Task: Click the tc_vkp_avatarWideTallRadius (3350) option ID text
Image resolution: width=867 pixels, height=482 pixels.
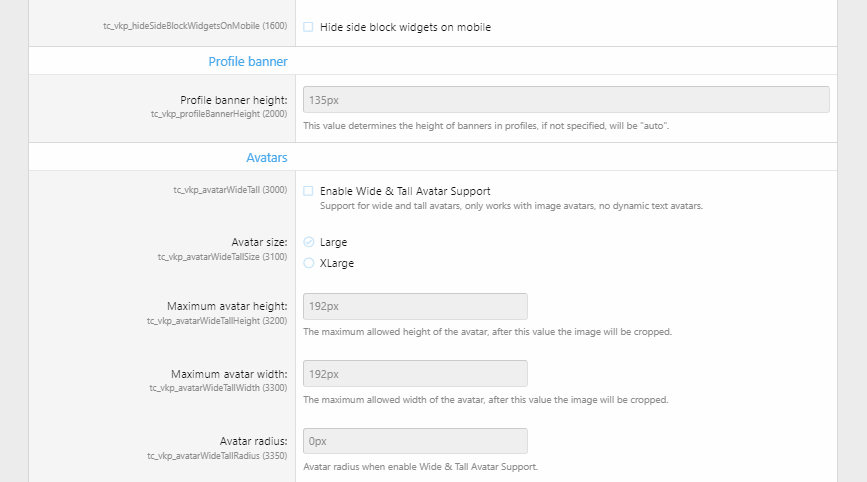Action: (218, 456)
